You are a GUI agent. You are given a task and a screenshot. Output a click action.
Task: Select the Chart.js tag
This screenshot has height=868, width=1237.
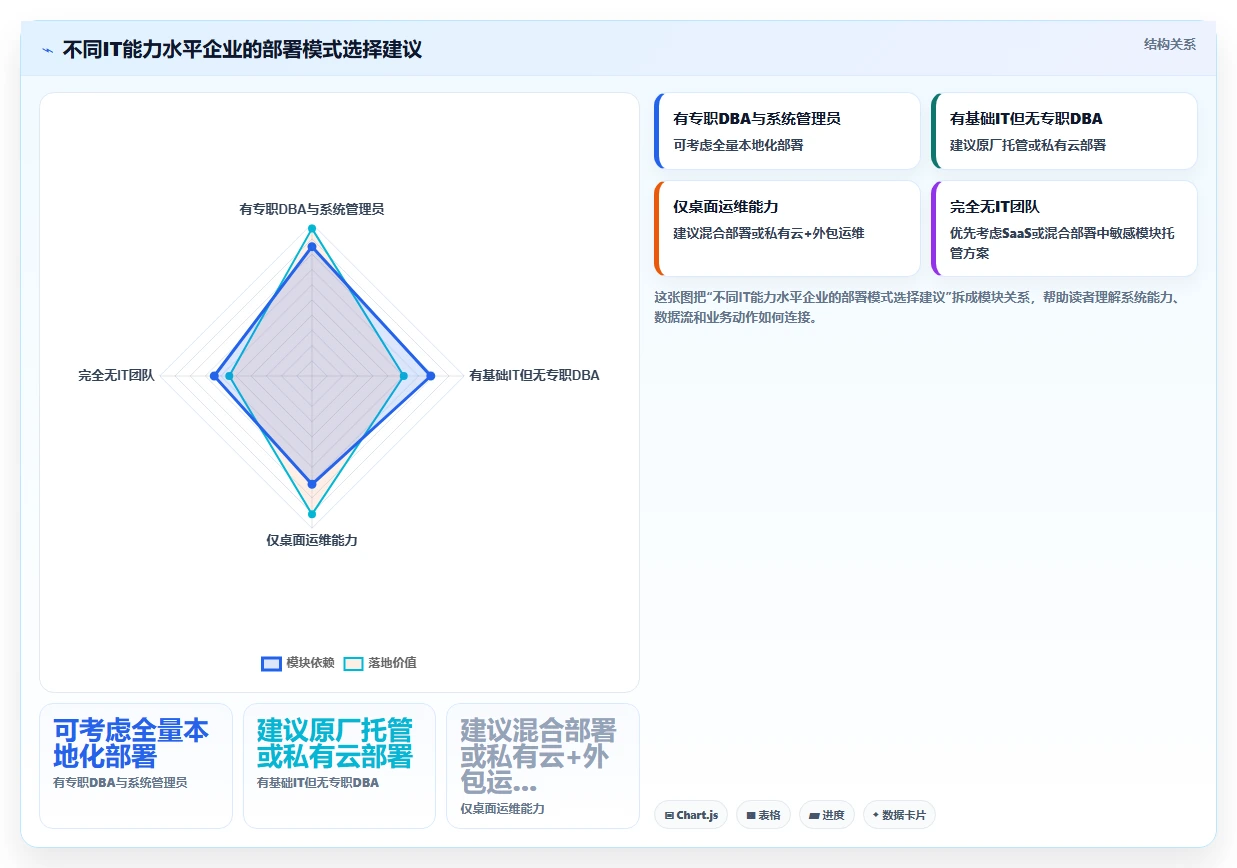tap(691, 815)
